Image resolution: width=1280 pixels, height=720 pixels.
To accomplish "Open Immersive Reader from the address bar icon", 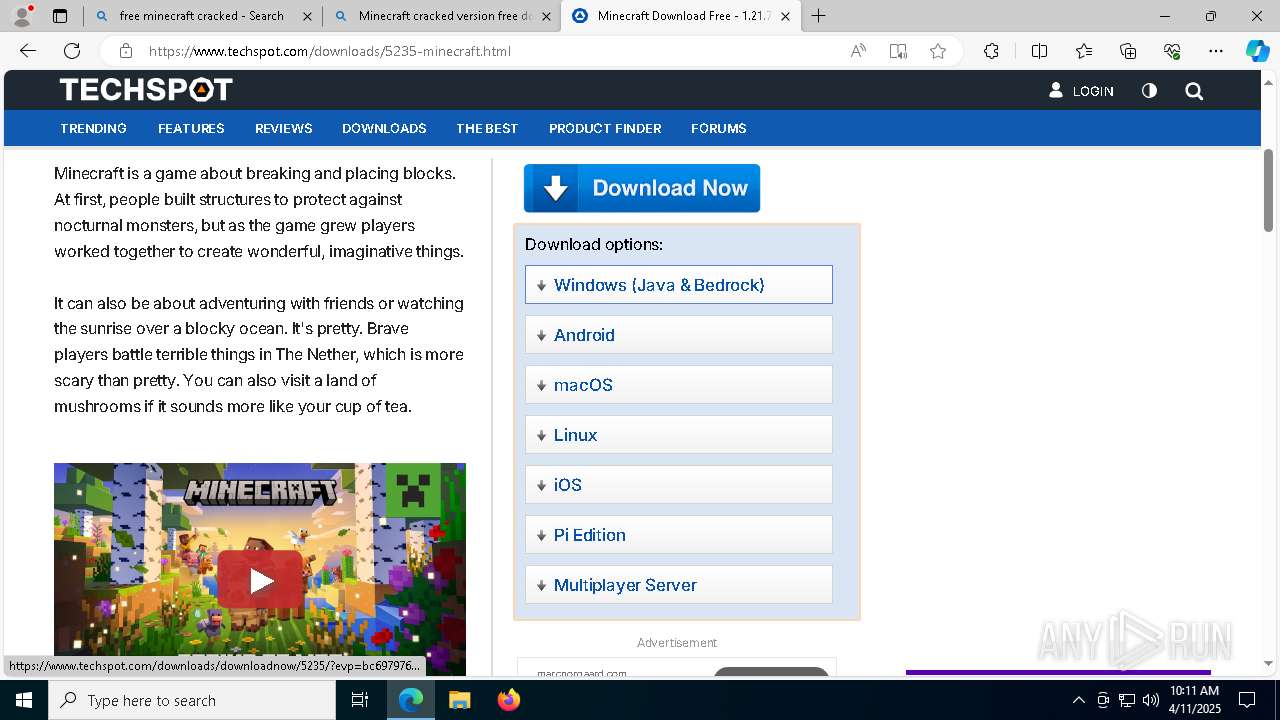I will [898, 51].
